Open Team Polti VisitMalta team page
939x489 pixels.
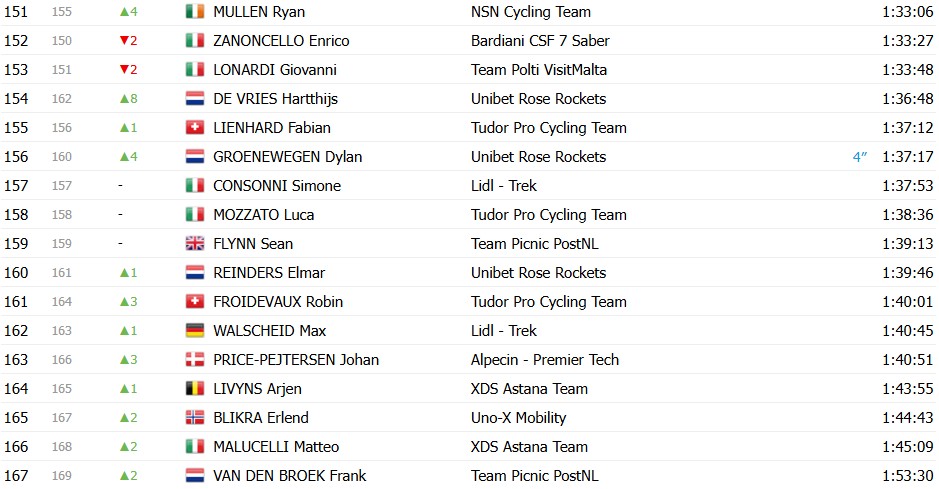[538, 69]
